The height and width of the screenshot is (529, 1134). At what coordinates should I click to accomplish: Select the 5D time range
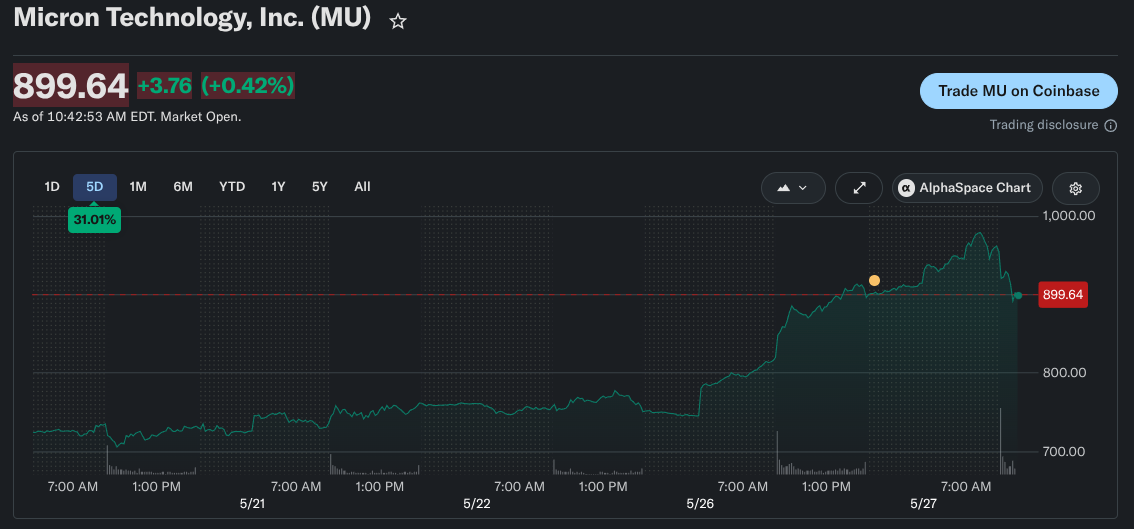coord(95,187)
